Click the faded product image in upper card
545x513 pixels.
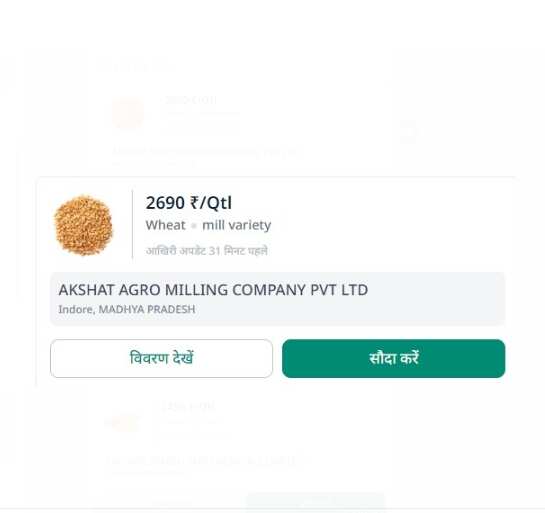(x=128, y=113)
